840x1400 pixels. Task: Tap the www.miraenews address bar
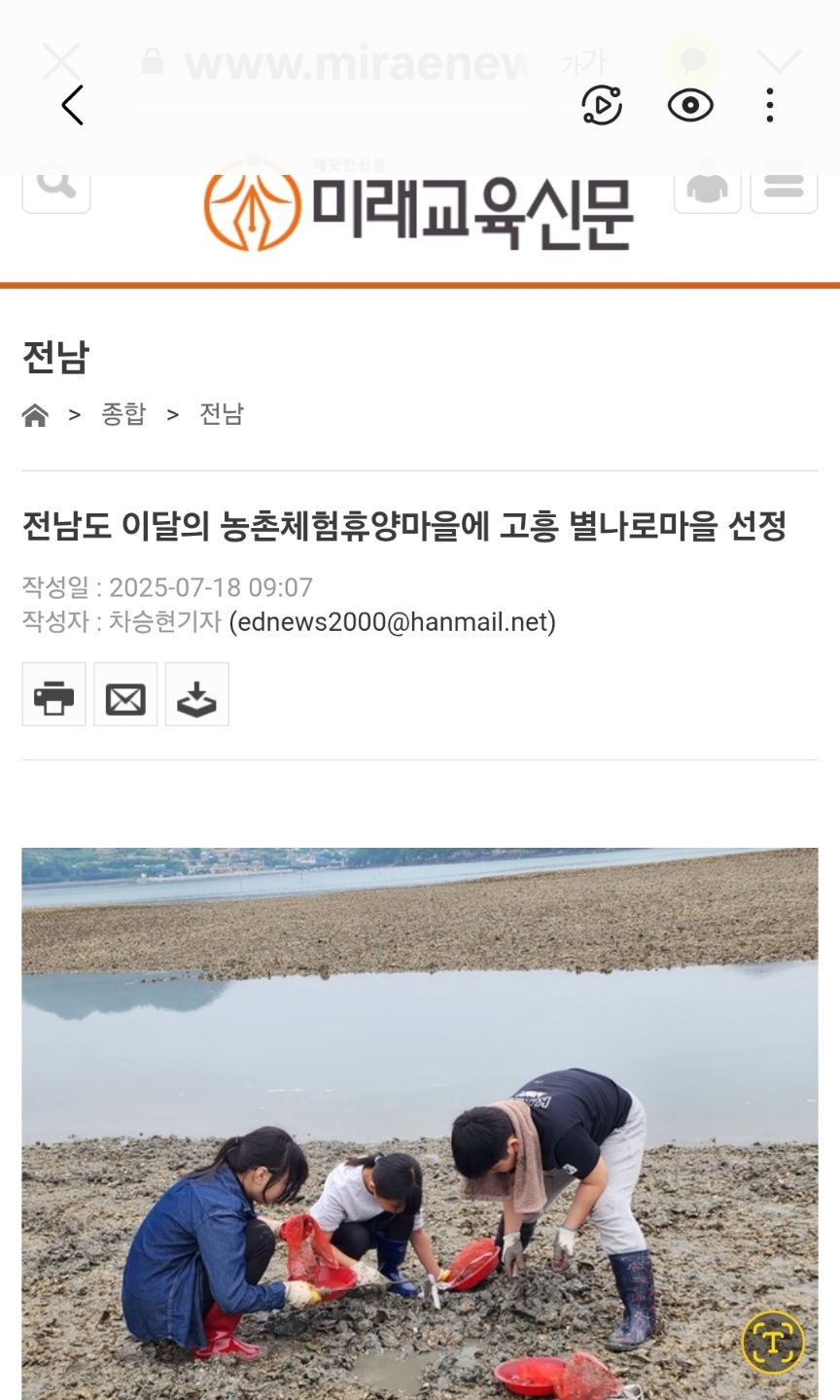(331, 63)
